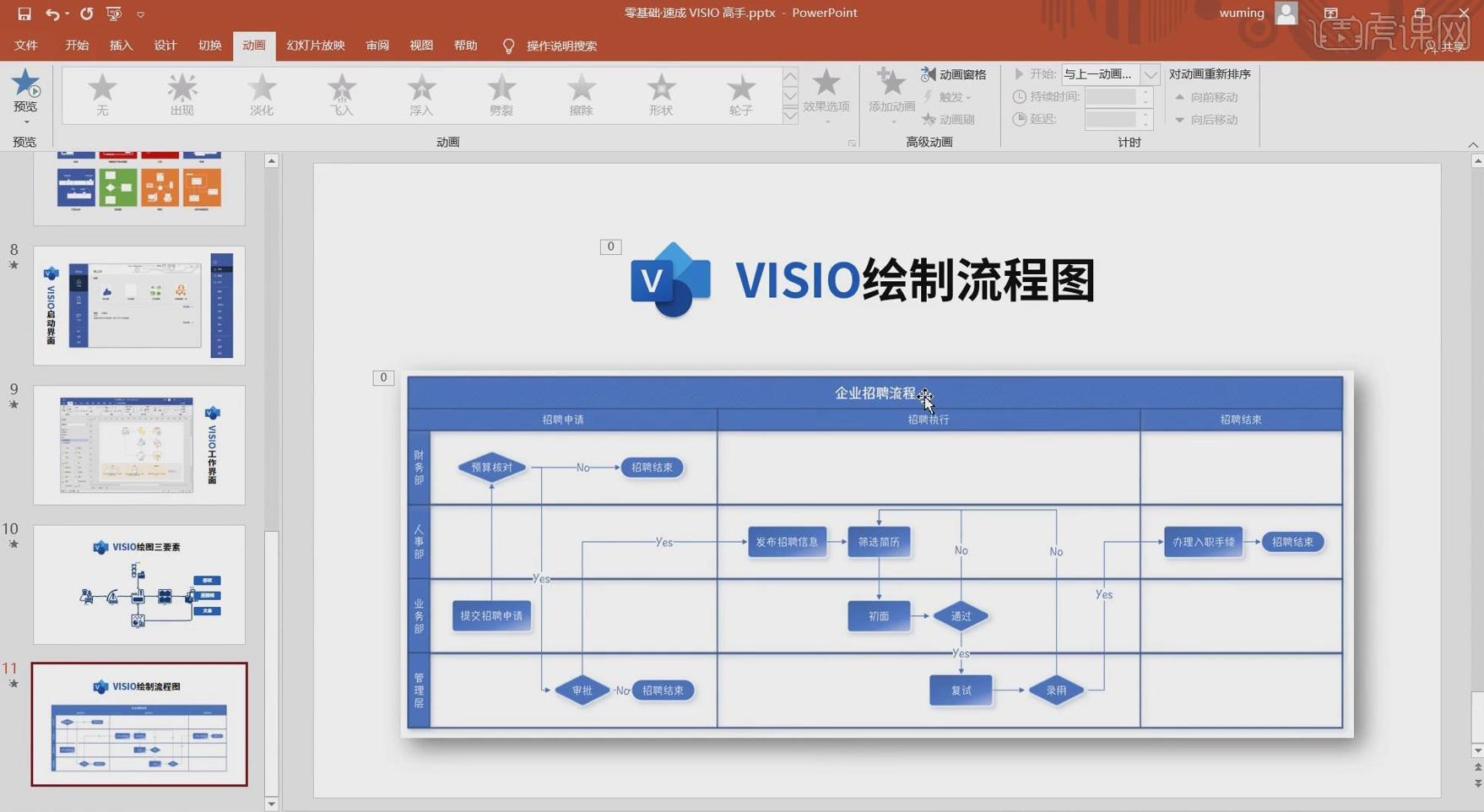Select the None (无) animation effect

pos(102,95)
